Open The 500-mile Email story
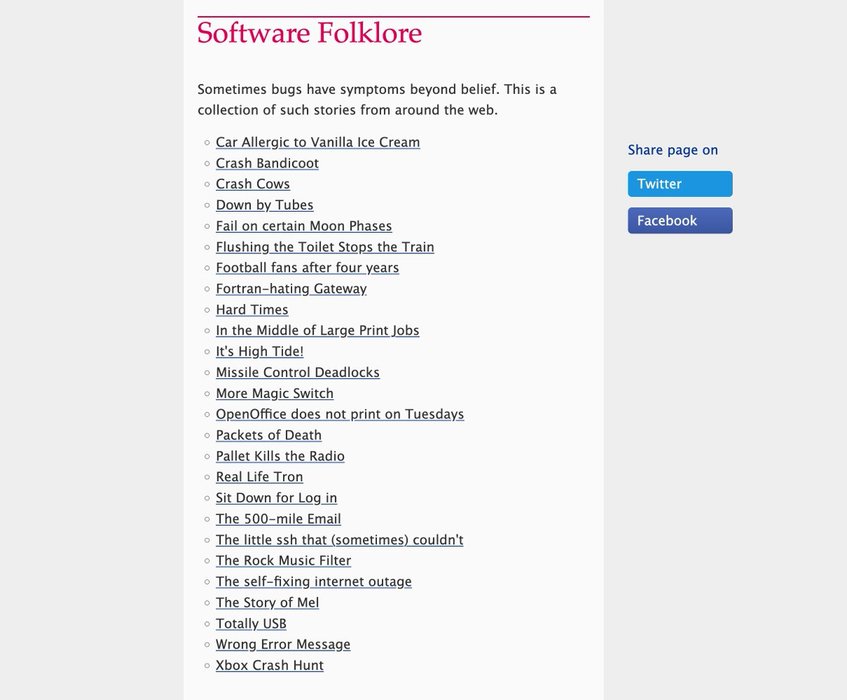 pos(278,519)
